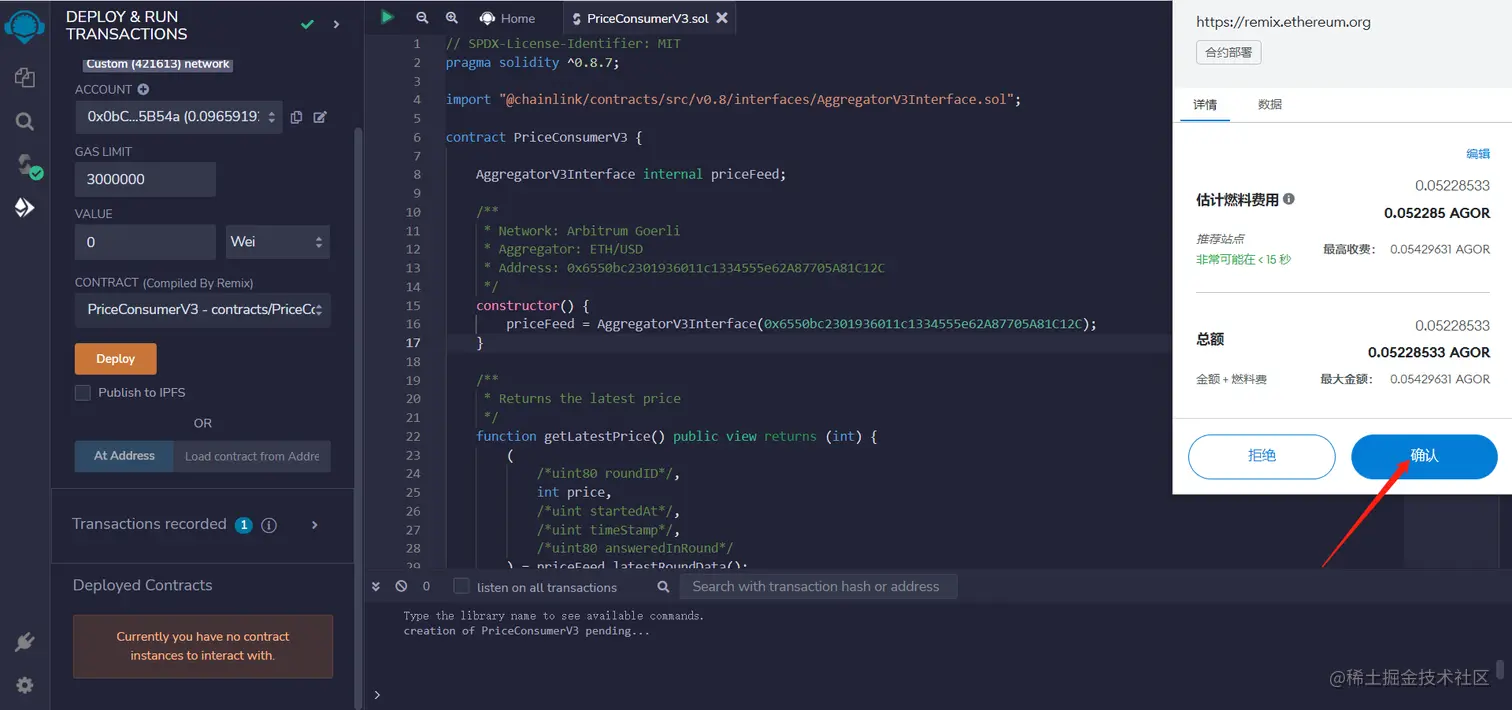Click the Transactions recorded count badge
The width and height of the screenshot is (1512, 710).
[x=243, y=525]
